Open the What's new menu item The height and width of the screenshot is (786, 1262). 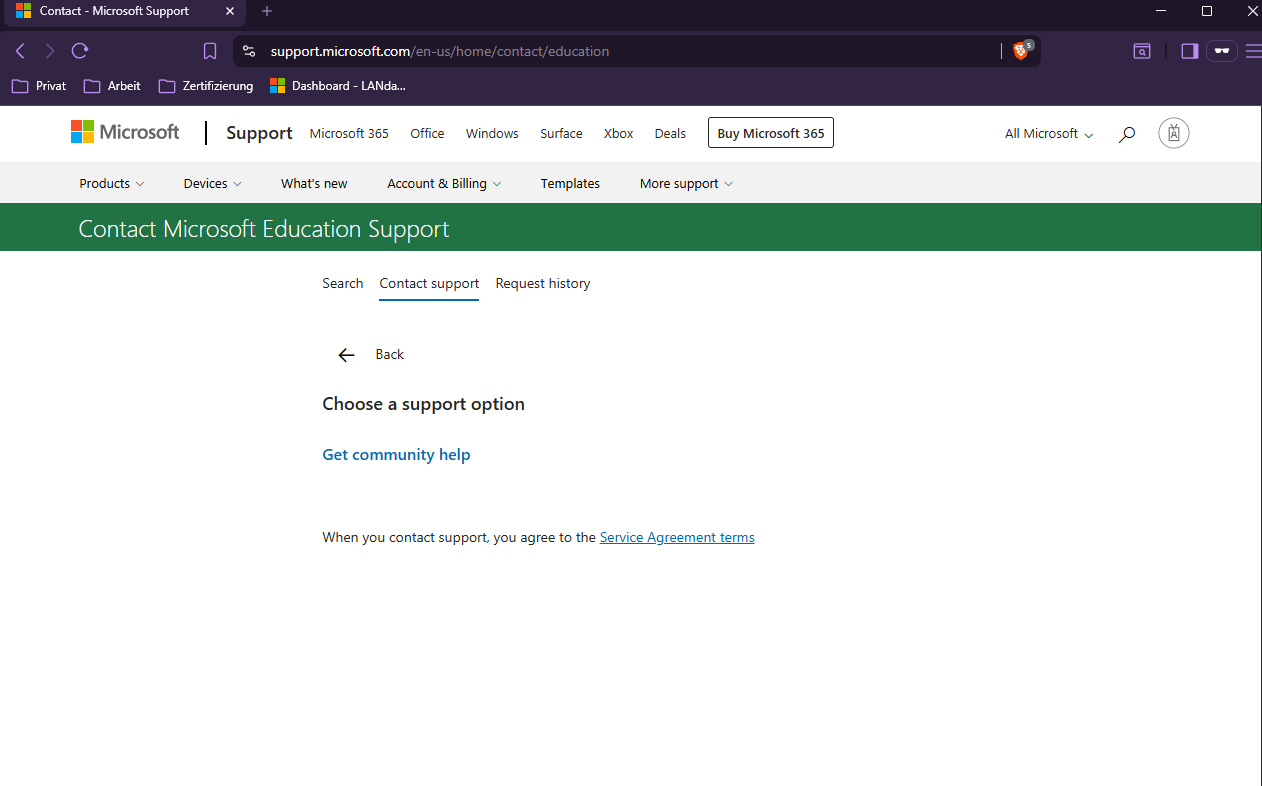pyautogui.click(x=314, y=184)
